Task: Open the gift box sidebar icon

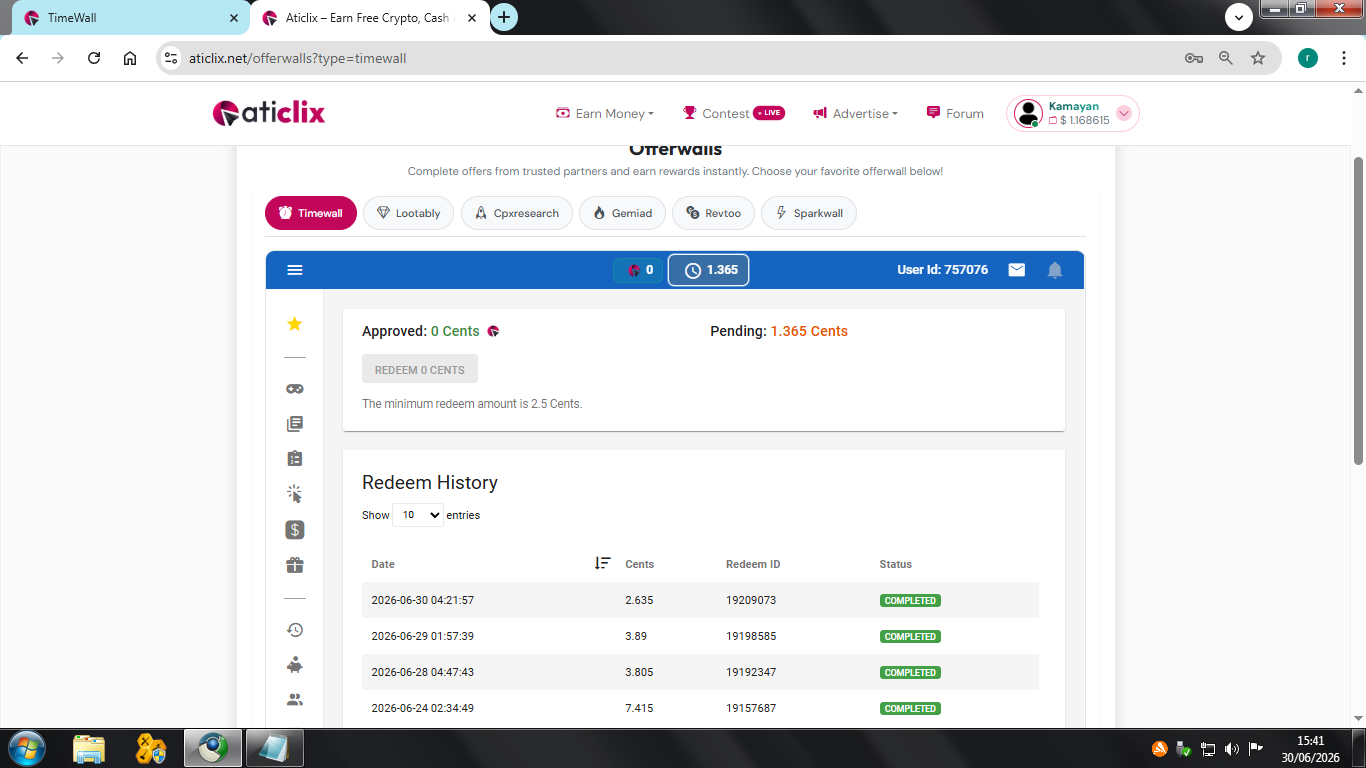Action: click(295, 565)
